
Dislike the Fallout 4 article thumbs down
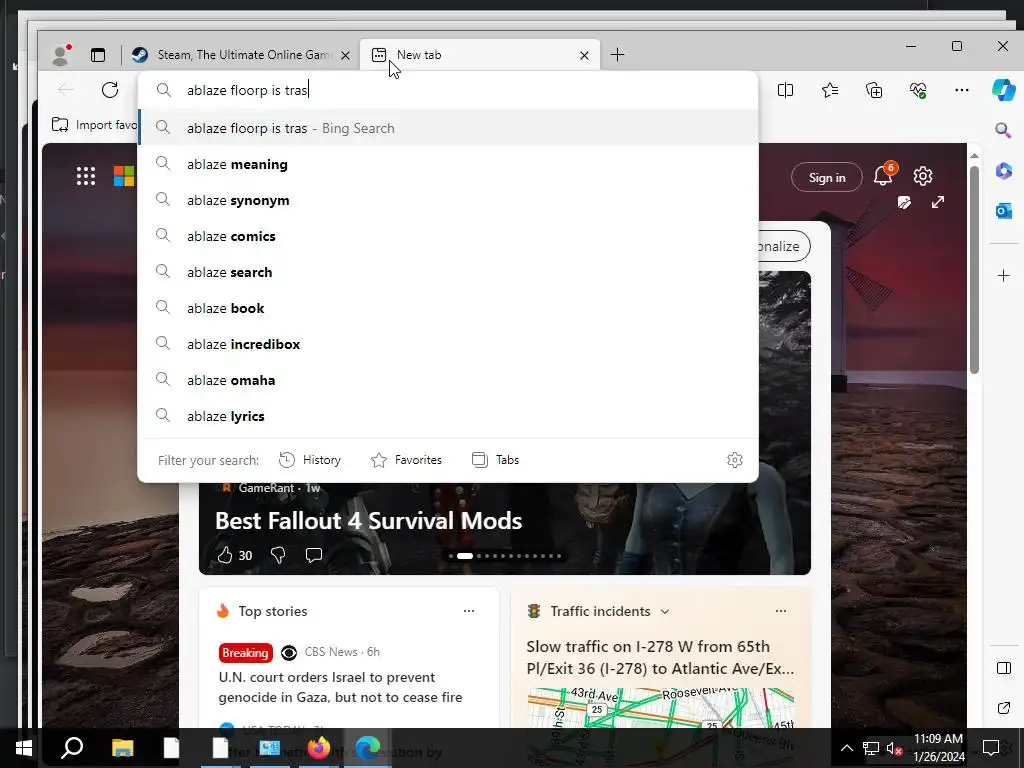[x=278, y=555]
